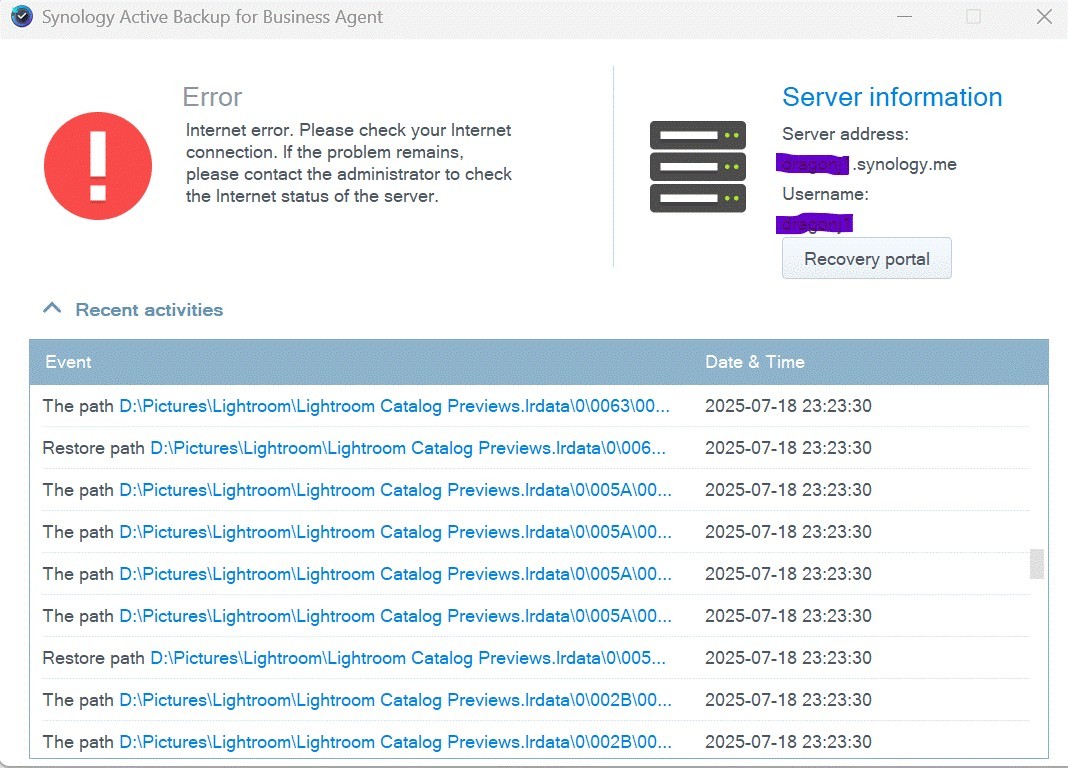This screenshot has width=1068, height=768.
Task: Select the last 002B path entry in the list
Action: pyautogui.click(x=393, y=742)
